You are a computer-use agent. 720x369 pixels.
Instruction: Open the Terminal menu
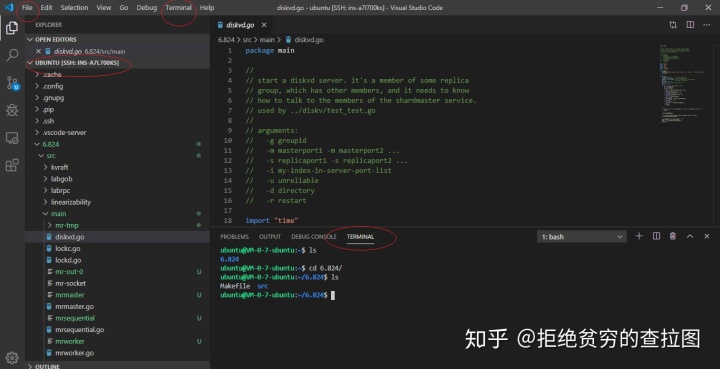point(179,8)
